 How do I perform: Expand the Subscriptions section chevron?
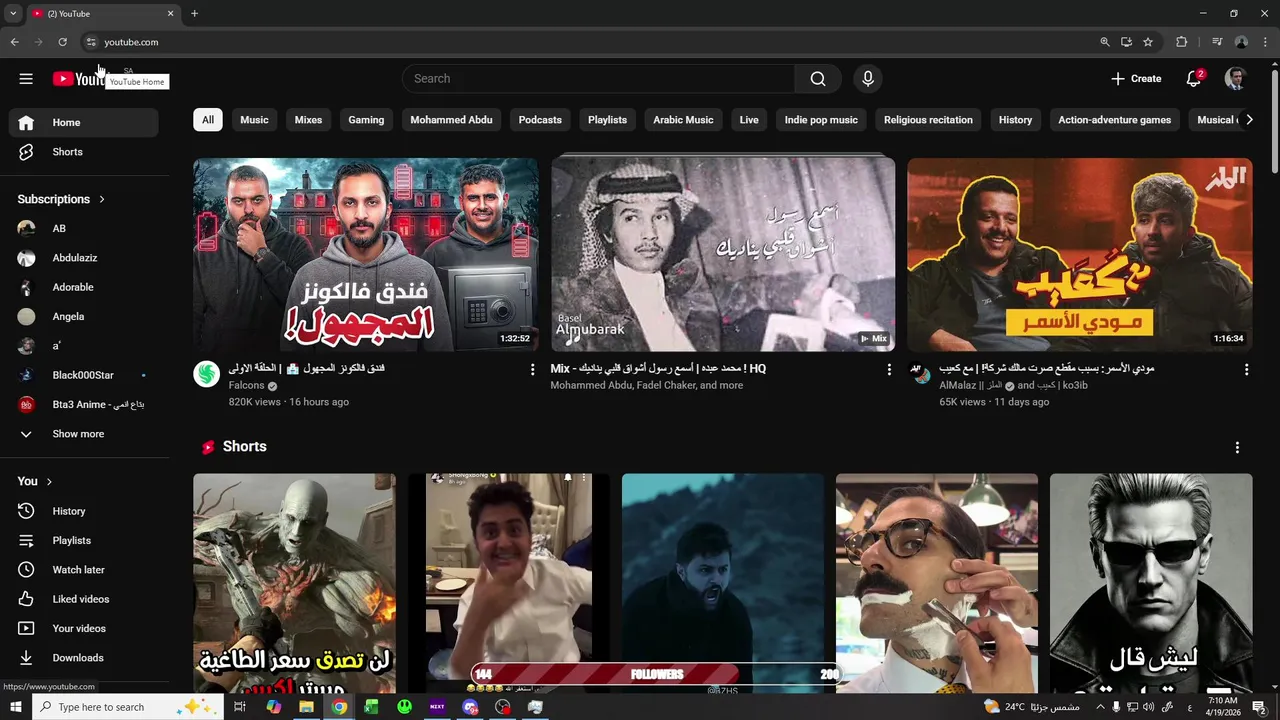[x=101, y=199]
